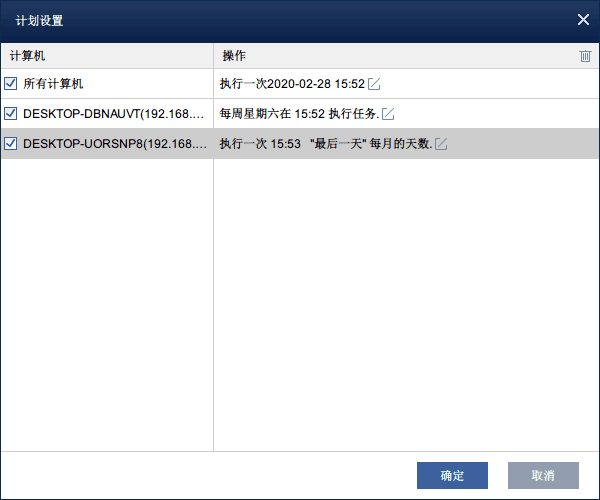Click the 计算机 column header
This screenshot has height=500, width=600.
point(28,56)
